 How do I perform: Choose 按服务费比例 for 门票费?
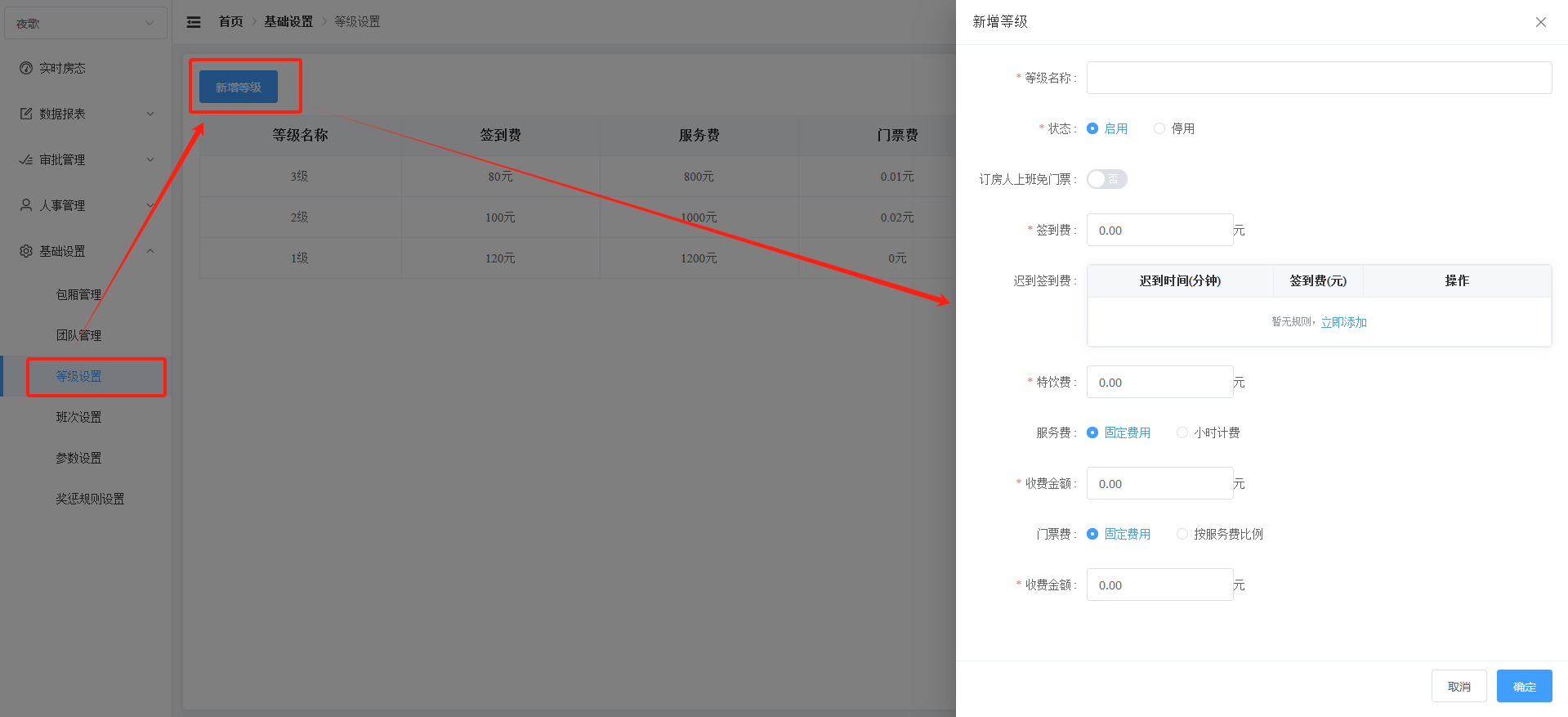[1182, 534]
